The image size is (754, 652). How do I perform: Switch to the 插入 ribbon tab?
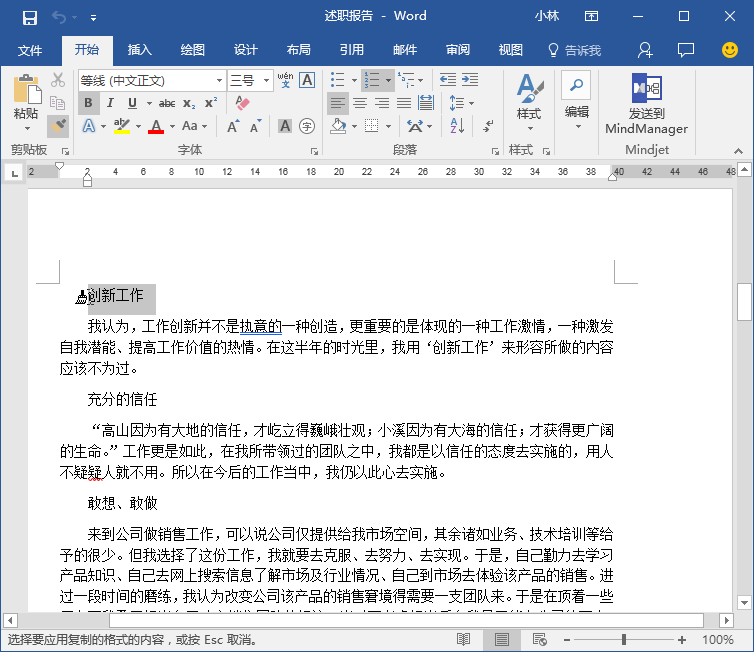[x=139, y=50]
